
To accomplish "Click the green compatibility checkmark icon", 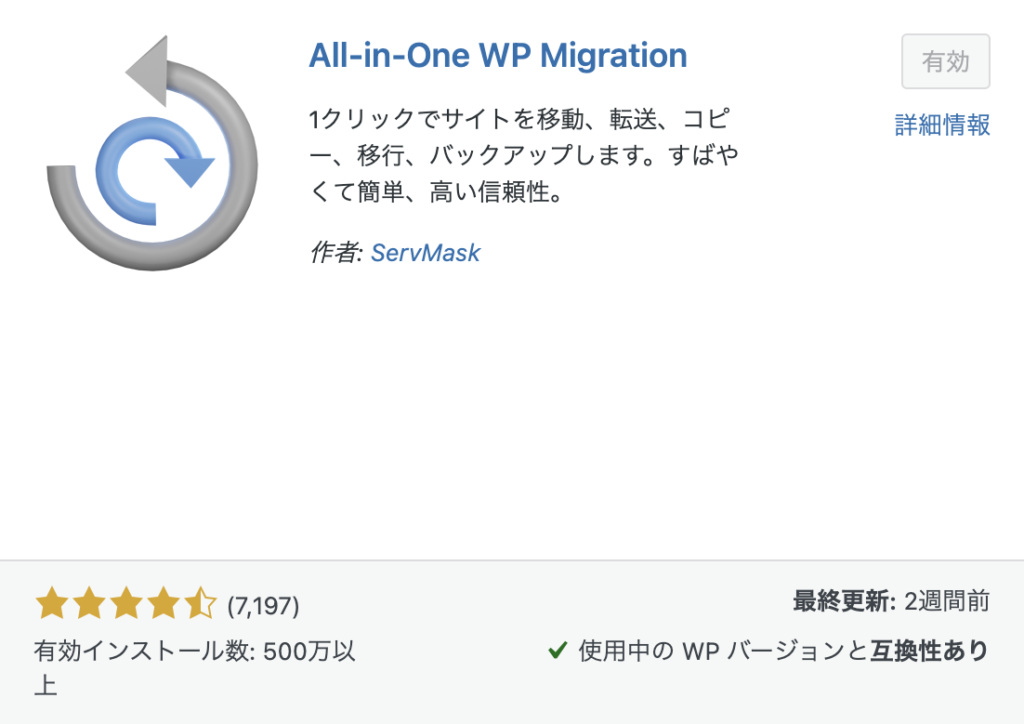I will (558, 650).
